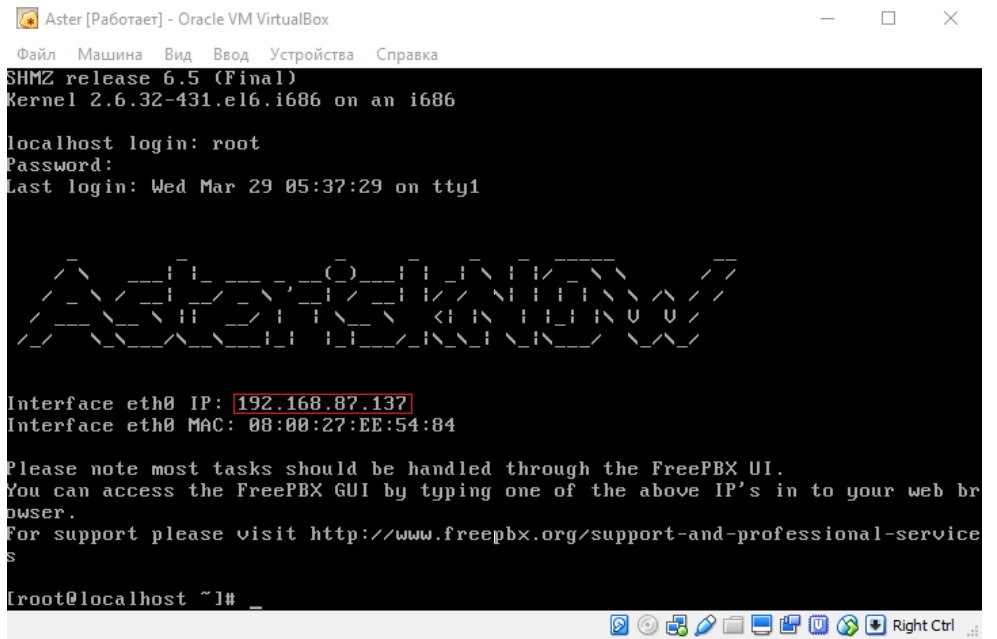The image size is (997, 639).
Task: Click the 'localhost login: root' line
Action: click(134, 144)
